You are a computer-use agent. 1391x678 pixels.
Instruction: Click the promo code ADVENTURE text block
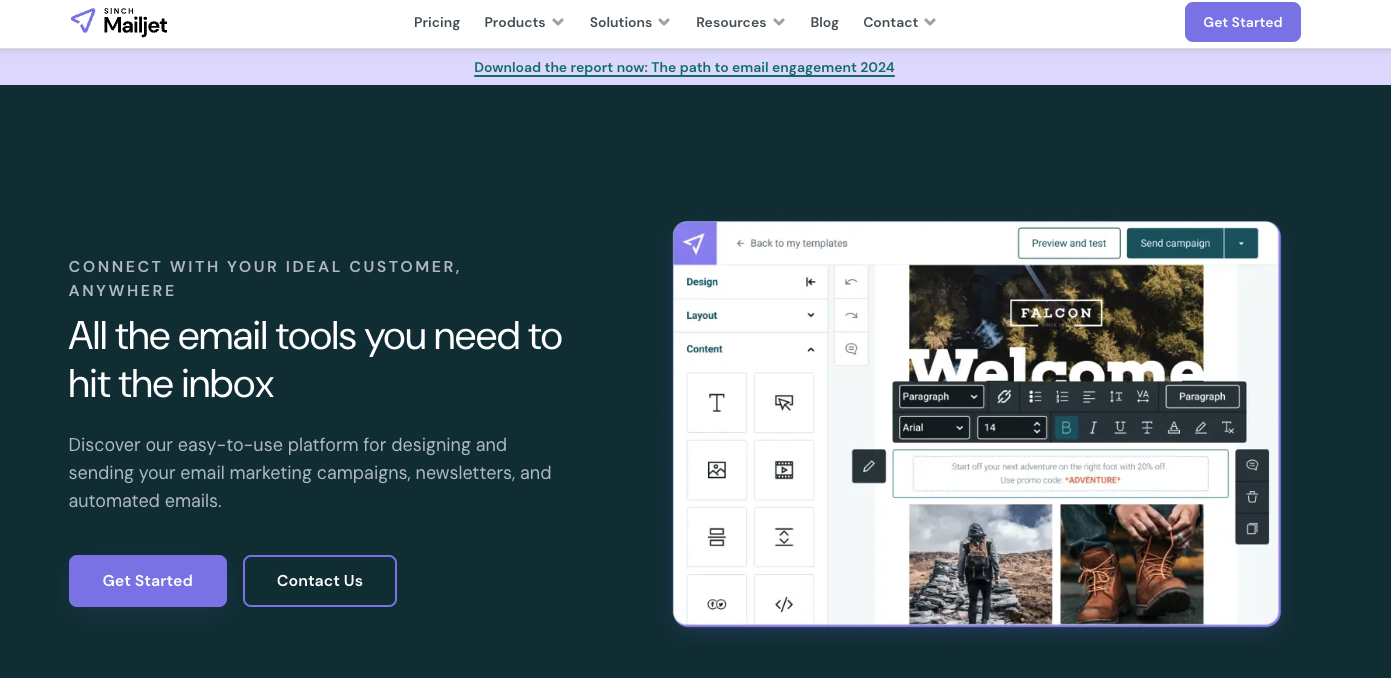tap(1060, 473)
